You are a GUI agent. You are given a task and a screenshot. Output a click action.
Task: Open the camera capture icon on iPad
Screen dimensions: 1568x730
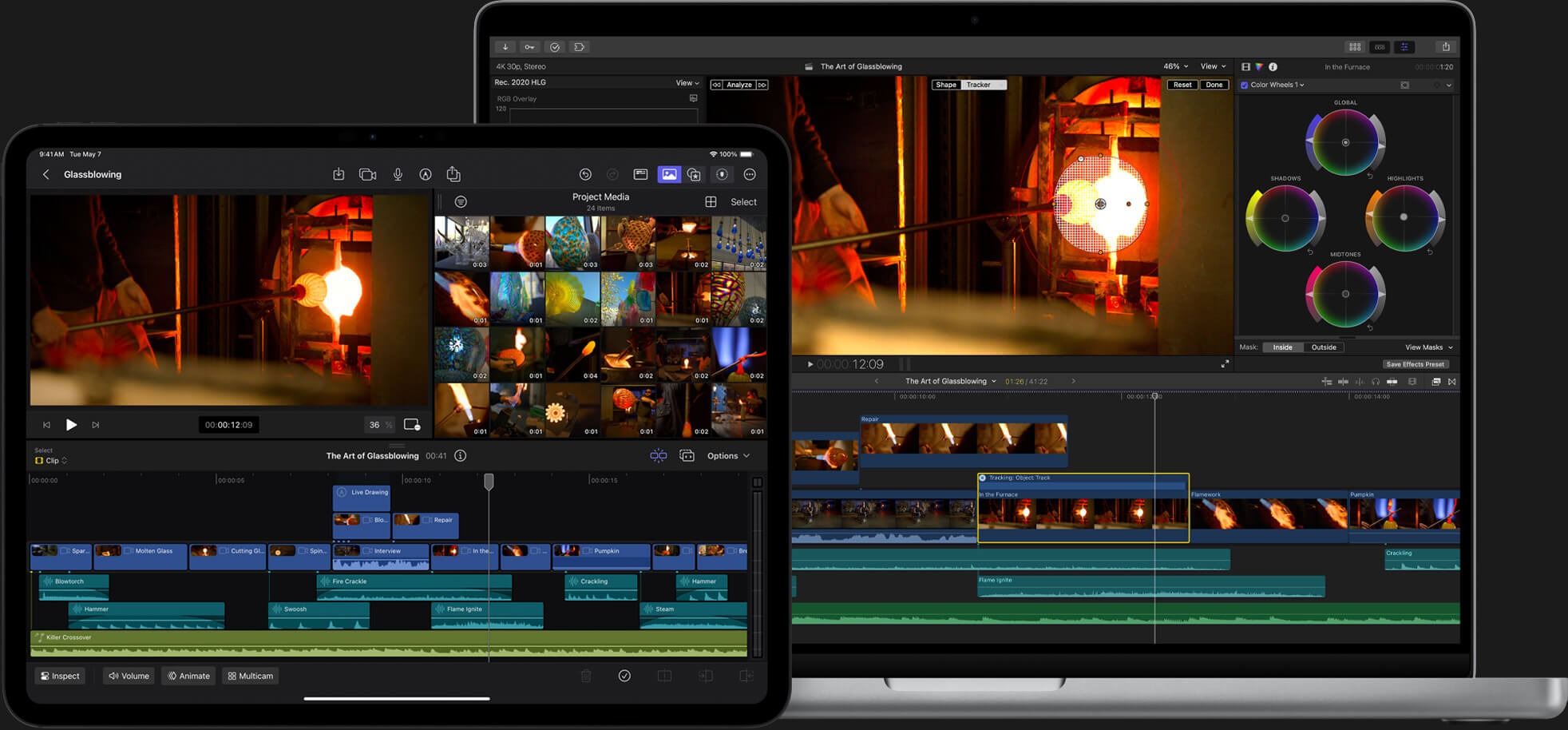pos(367,174)
